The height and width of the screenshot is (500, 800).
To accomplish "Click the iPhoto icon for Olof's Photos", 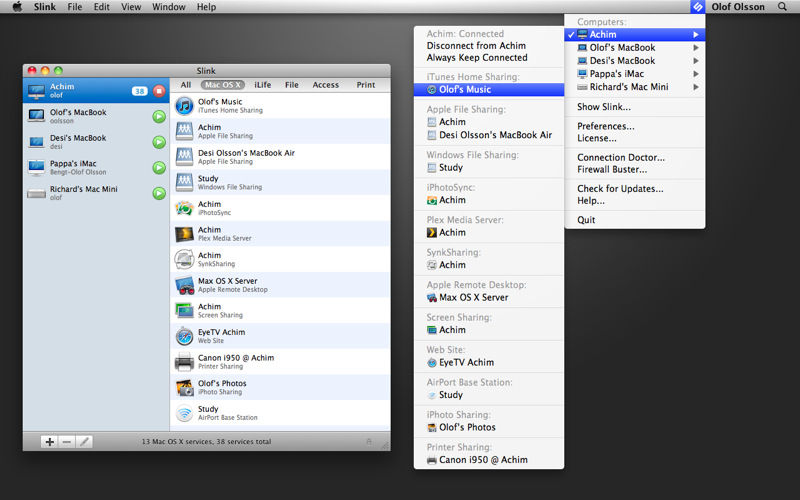I will click(x=184, y=388).
